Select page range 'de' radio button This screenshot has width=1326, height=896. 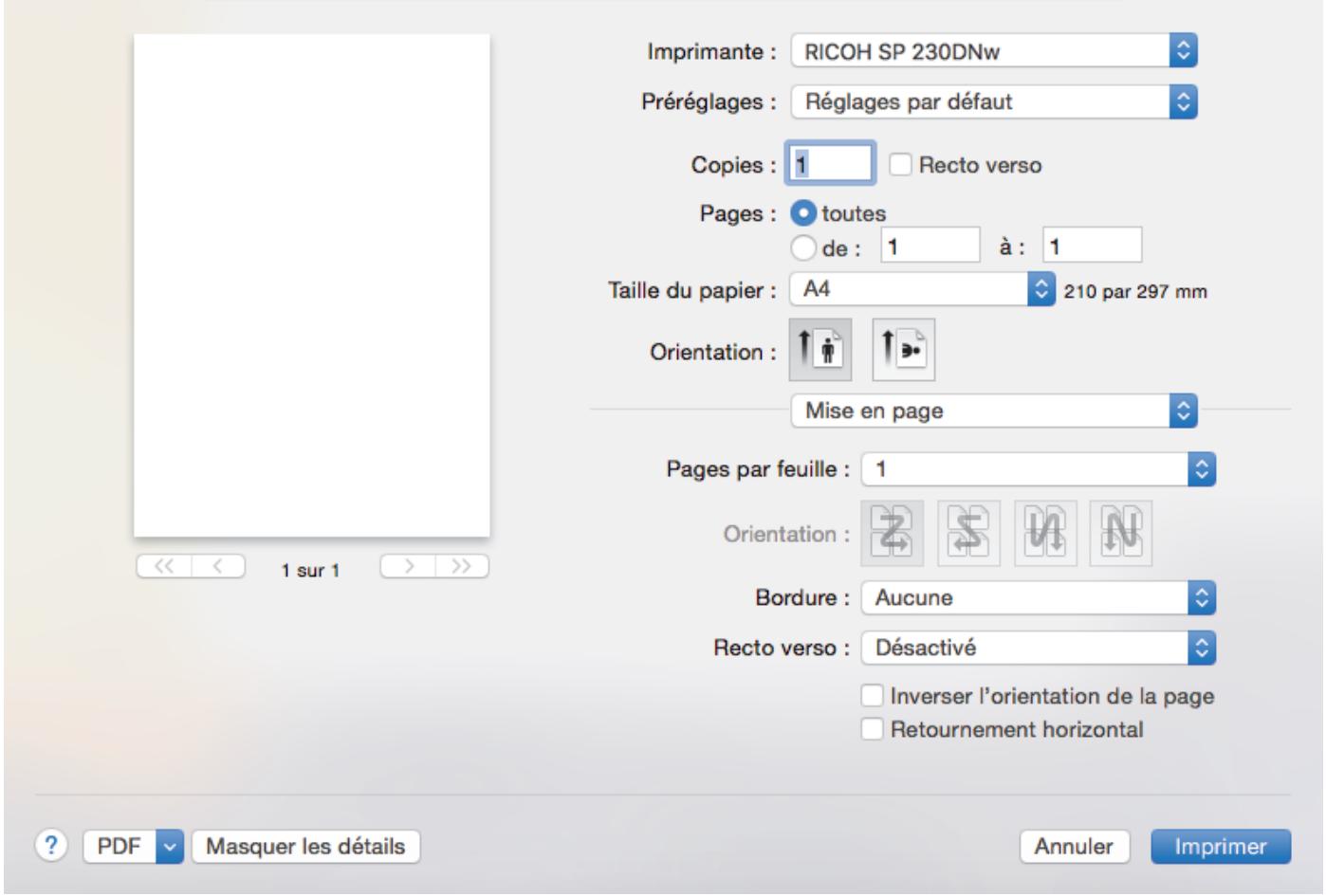click(x=802, y=247)
